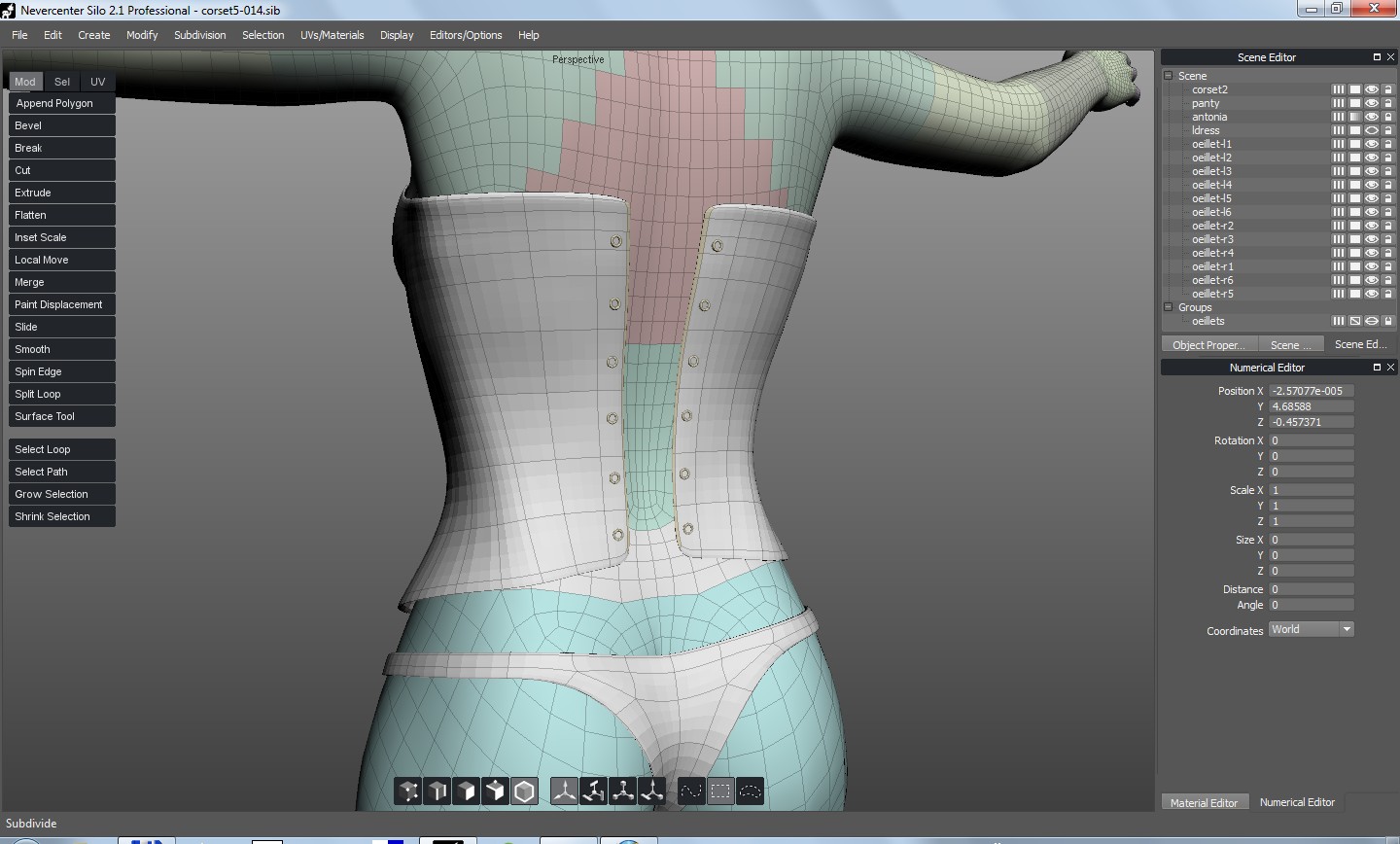Select vertex selection mode icon

[408, 791]
